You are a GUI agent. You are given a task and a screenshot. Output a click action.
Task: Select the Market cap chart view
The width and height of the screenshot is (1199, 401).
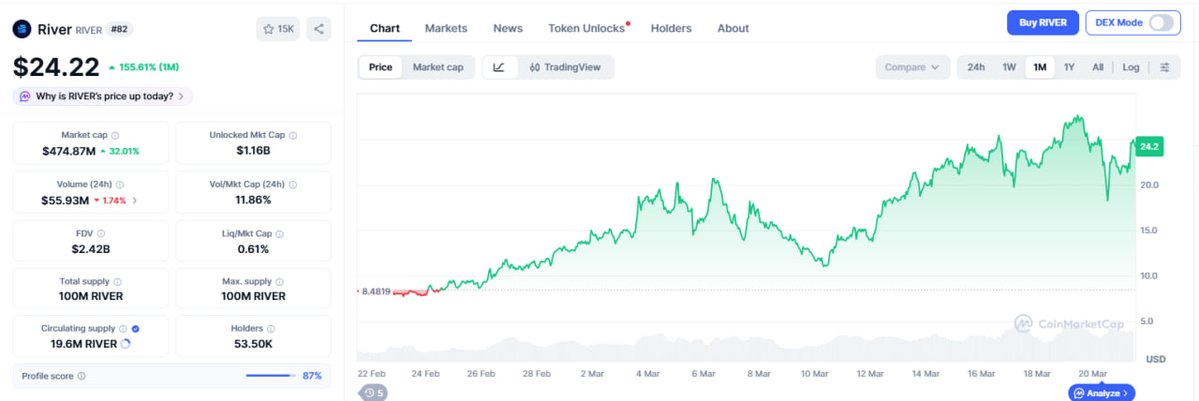438,67
